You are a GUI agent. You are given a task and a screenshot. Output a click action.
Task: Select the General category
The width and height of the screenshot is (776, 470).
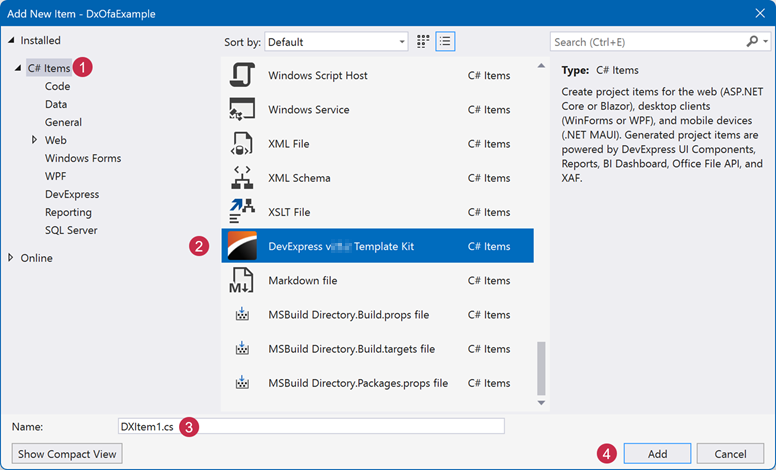click(63, 122)
